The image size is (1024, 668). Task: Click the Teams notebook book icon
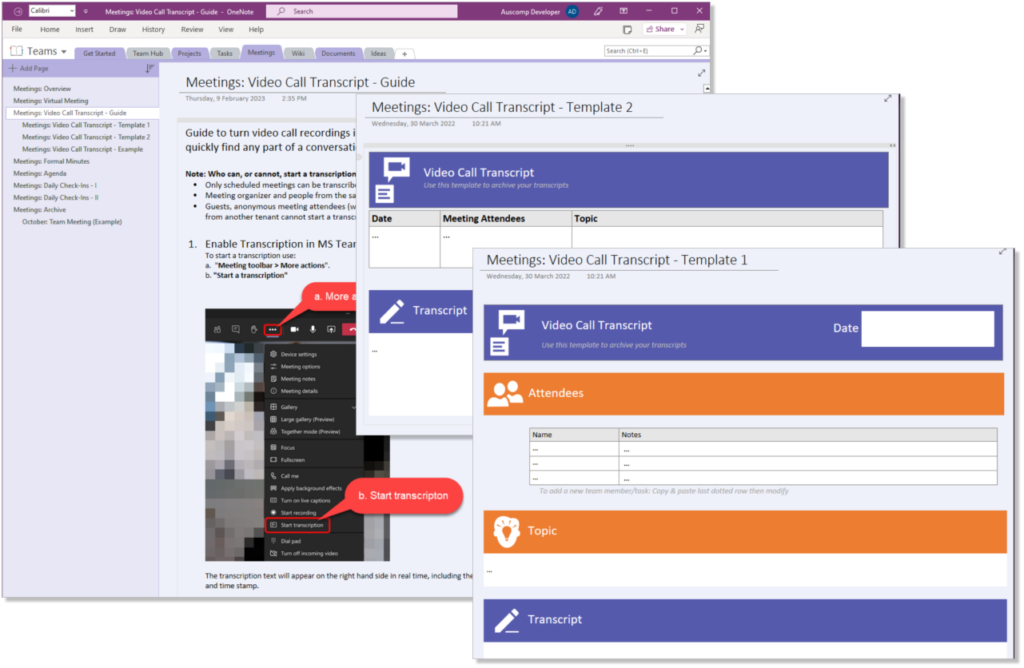tap(16, 51)
